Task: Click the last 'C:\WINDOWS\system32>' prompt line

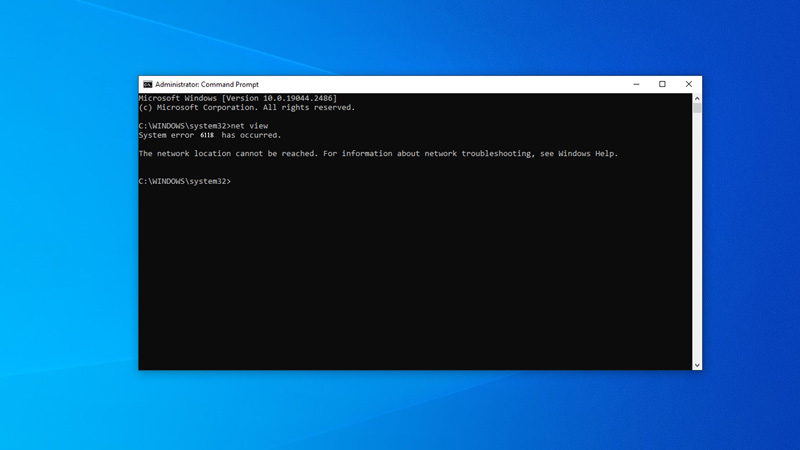Action: tap(185, 181)
